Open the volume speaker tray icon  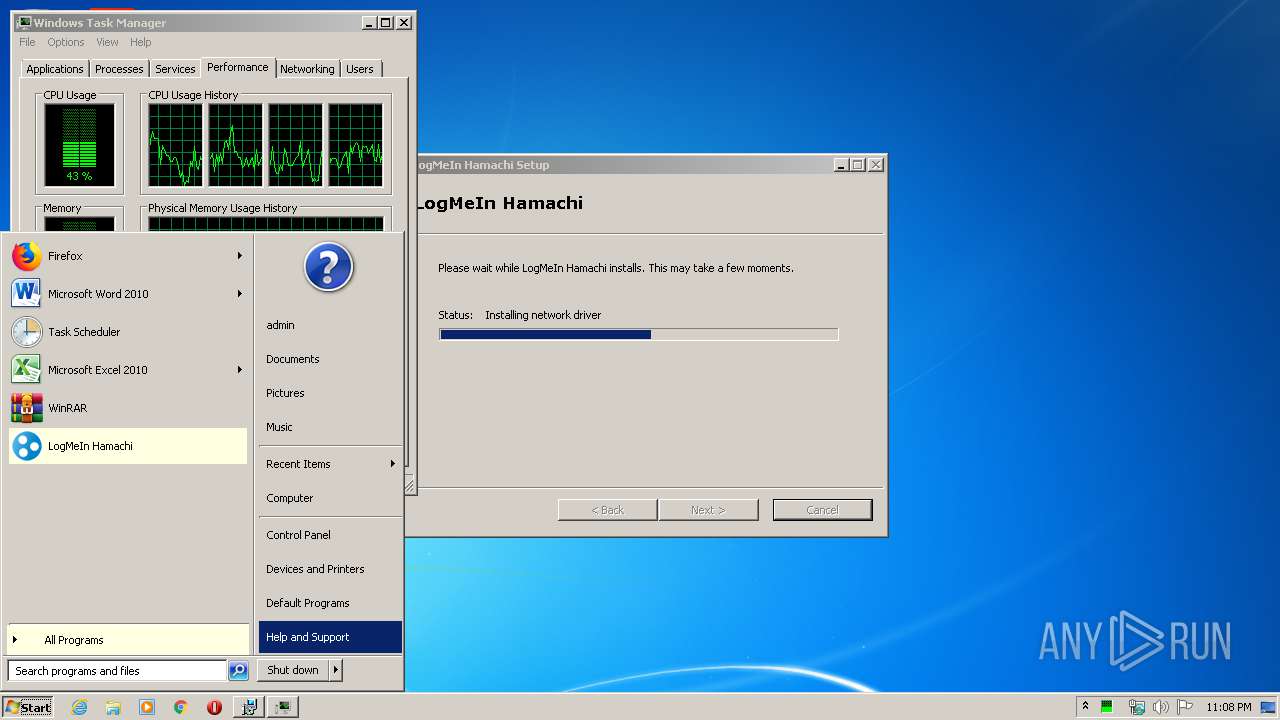click(1161, 707)
